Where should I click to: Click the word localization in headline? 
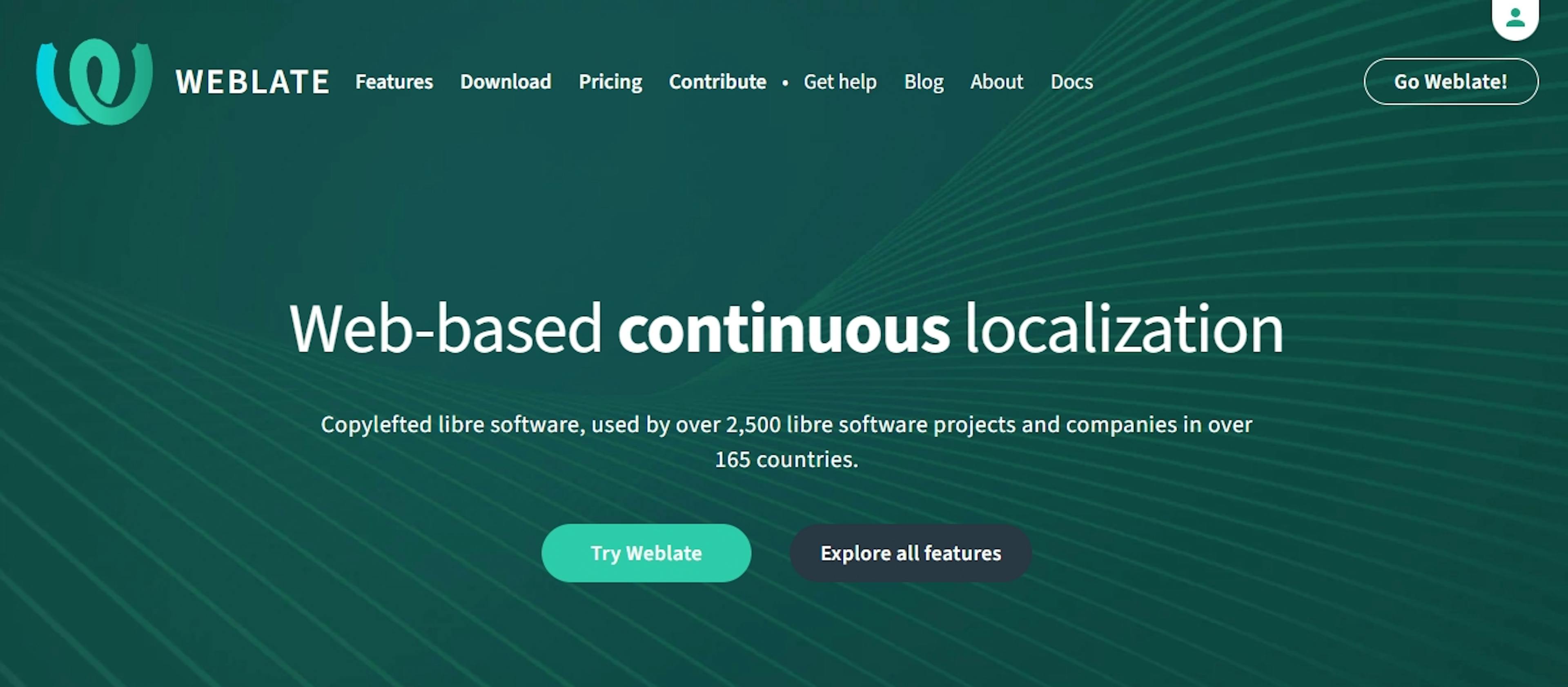(1124, 329)
